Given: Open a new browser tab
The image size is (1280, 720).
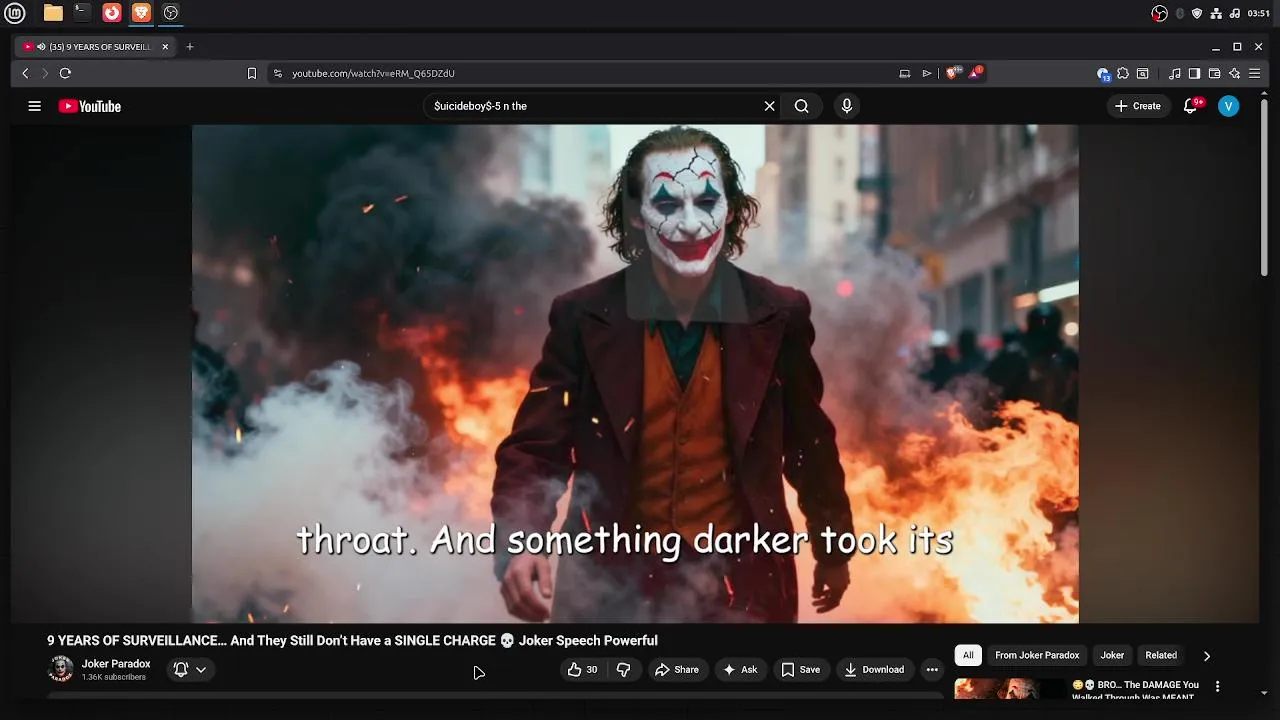Looking at the screenshot, I should click(190, 47).
